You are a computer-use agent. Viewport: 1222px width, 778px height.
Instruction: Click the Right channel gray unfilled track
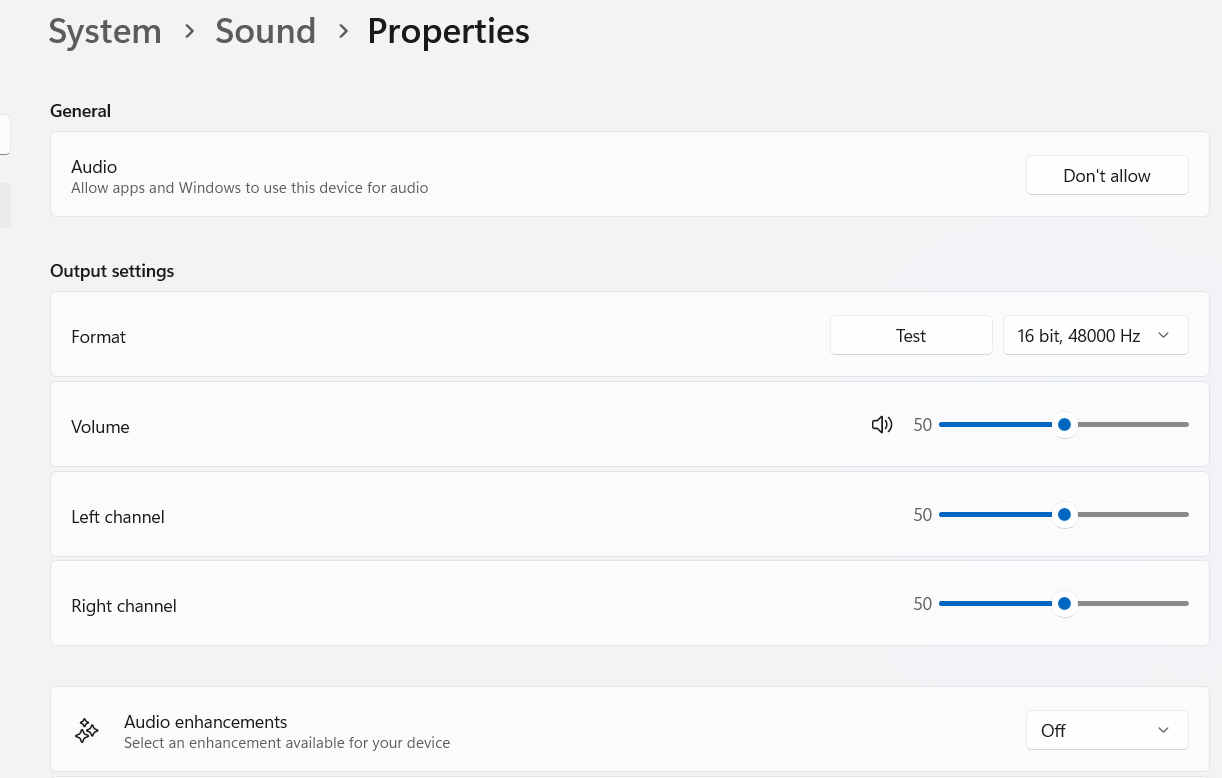point(1132,604)
